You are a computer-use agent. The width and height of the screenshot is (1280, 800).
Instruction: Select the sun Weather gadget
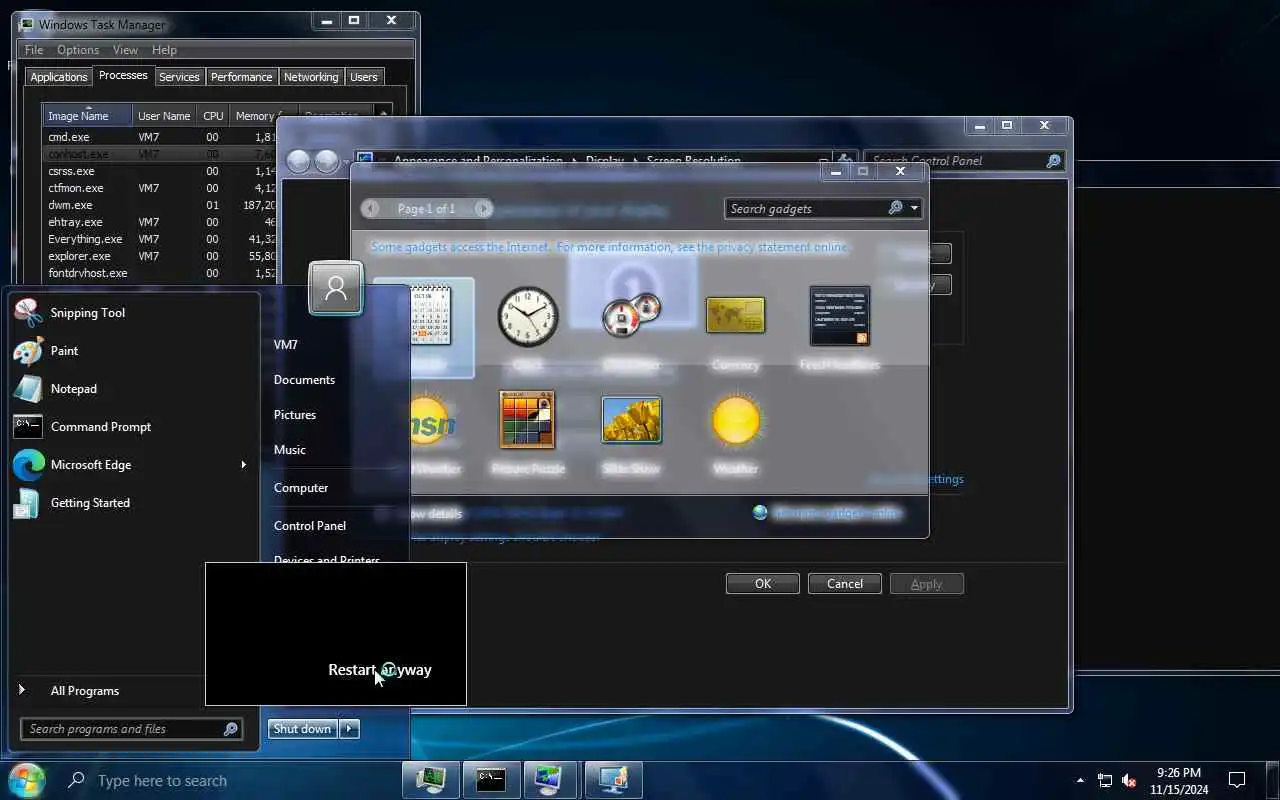click(735, 432)
